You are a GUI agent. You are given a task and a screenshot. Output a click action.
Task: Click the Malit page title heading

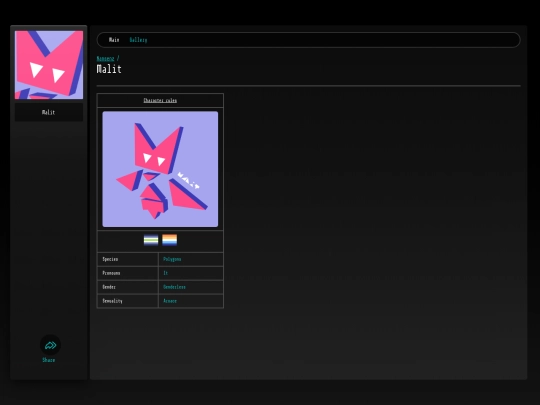coord(109,69)
